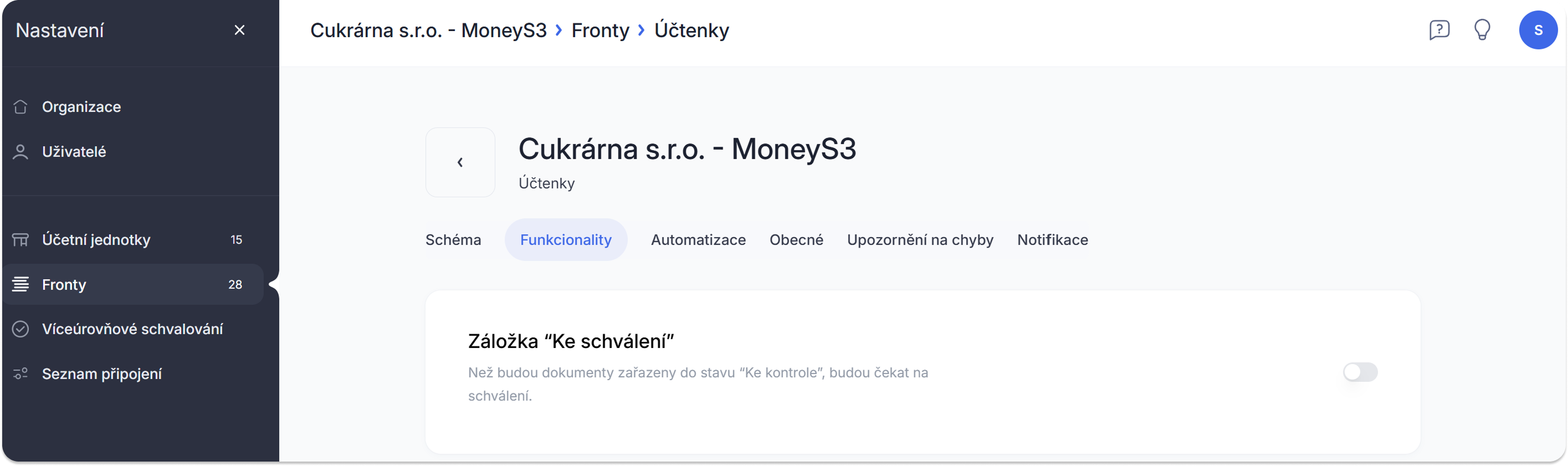1568x466 pixels.
Task: Open the Upozornění na chyby tab
Action: (x=920, y=240)
